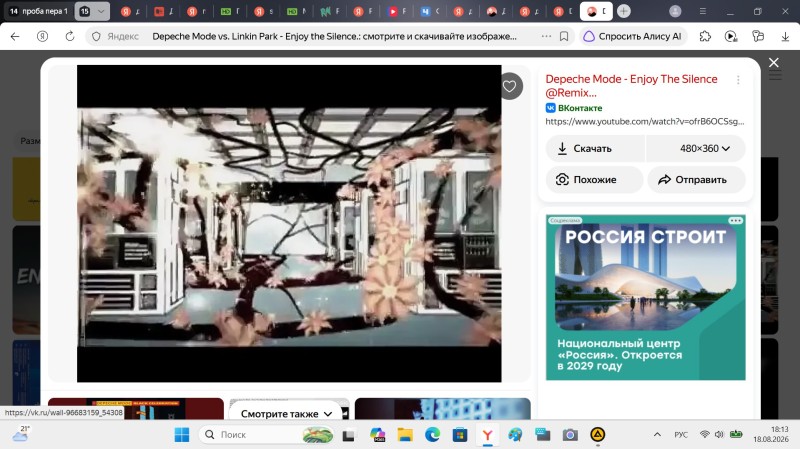Open the youtube.com watch URL link
Screen dimensions: 800x449
(644, 121)
